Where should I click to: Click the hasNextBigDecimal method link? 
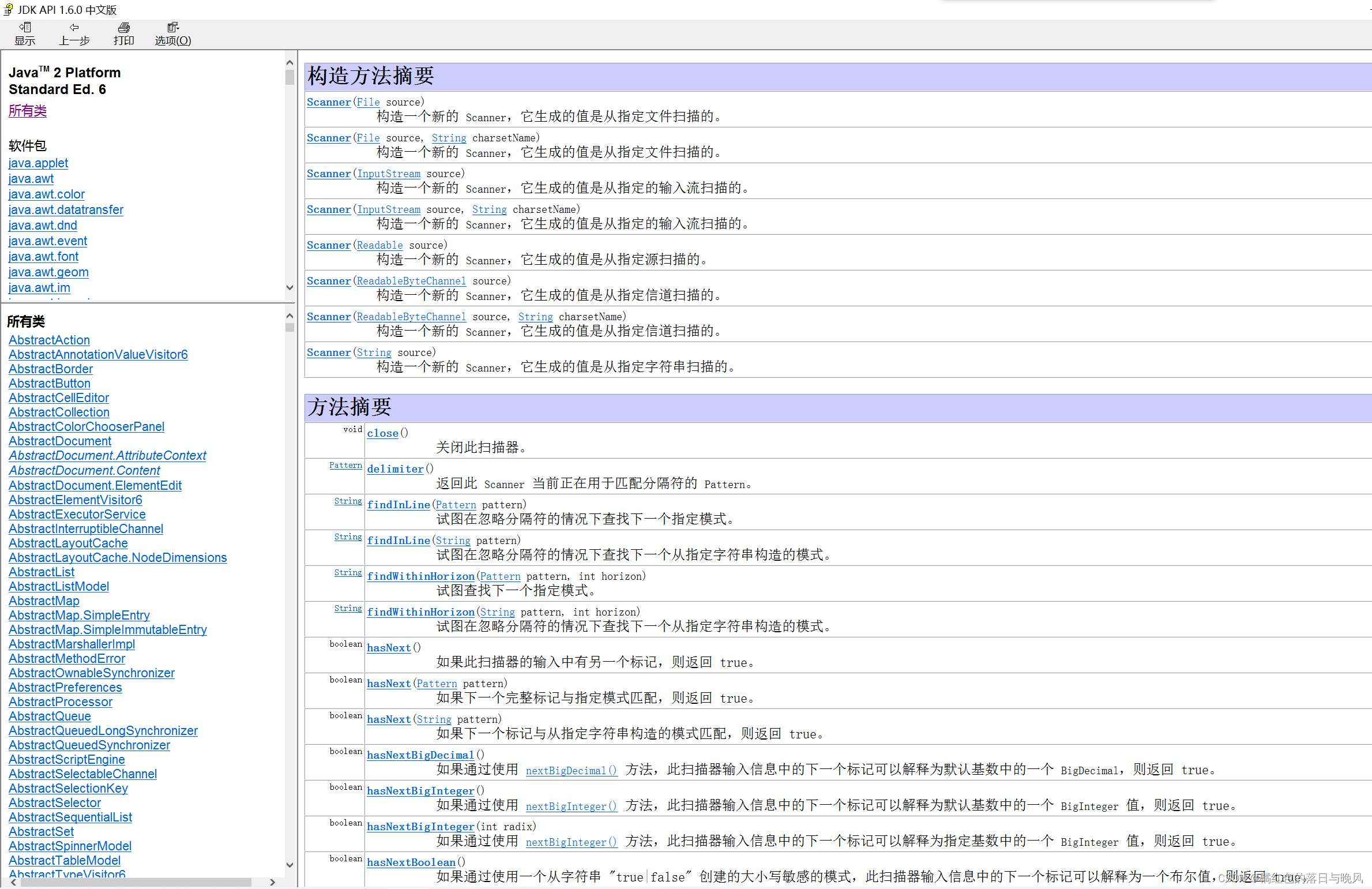click(420, 755)
